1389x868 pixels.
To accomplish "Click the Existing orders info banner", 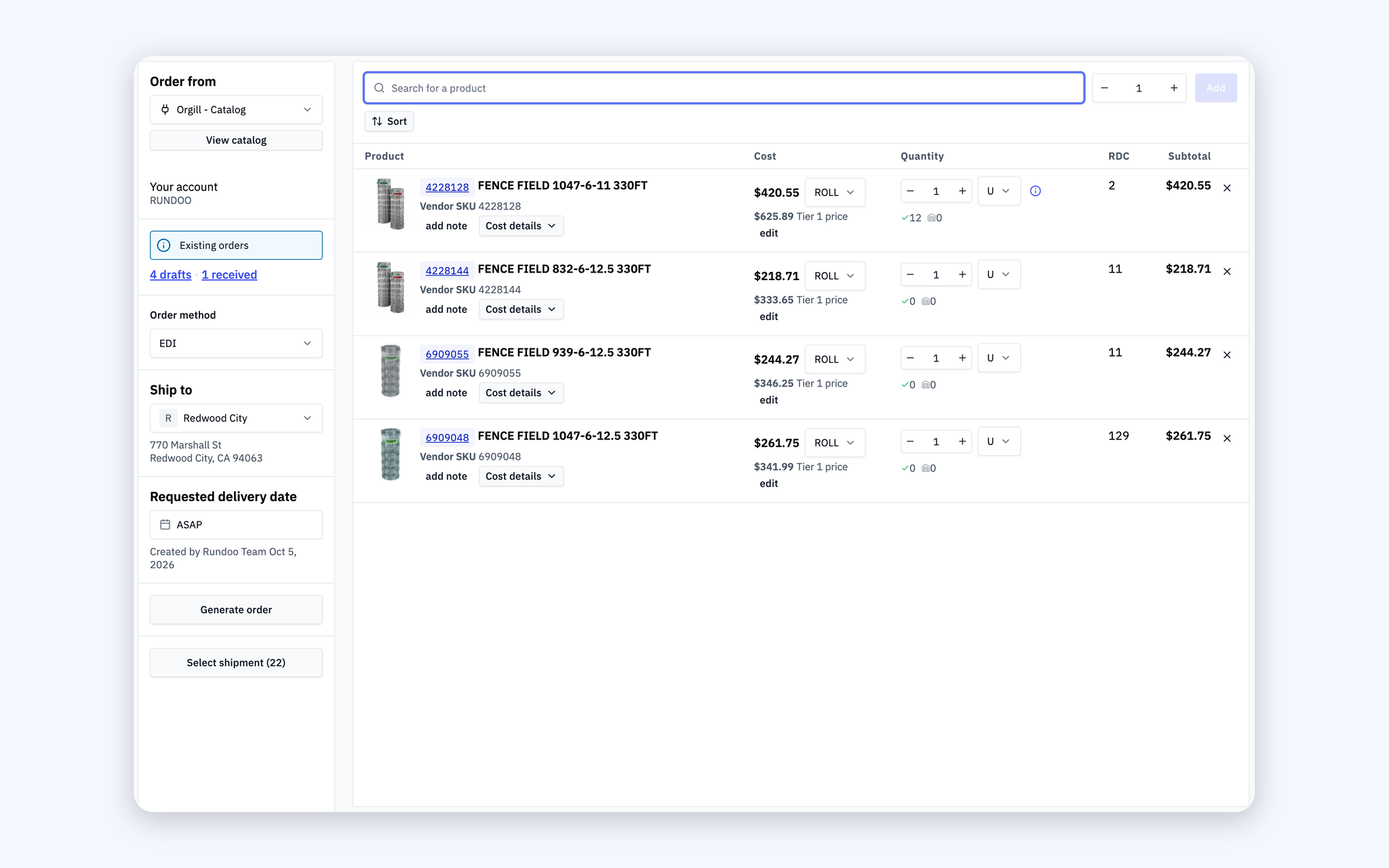I will tap(236, 245).
